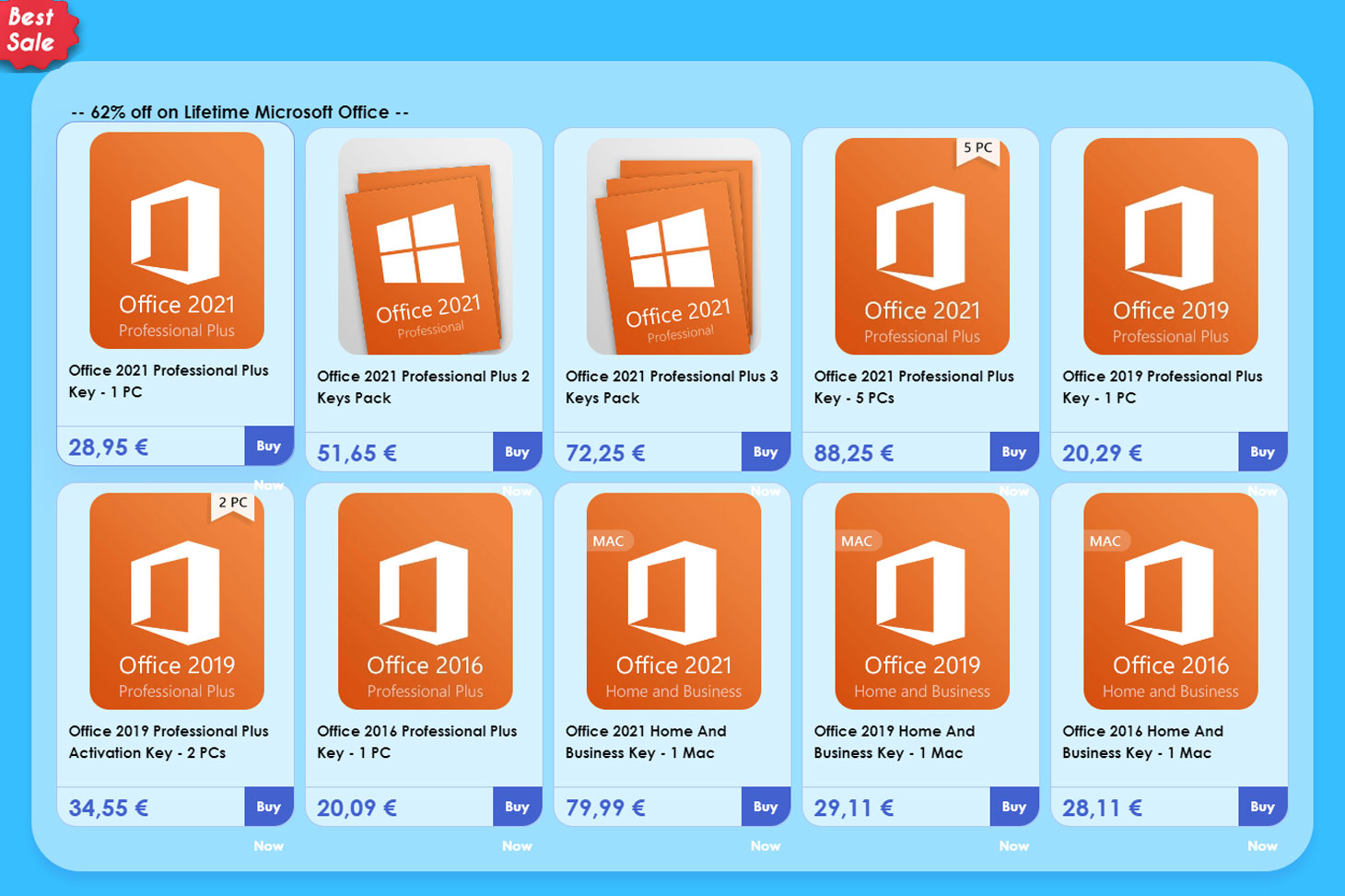
Task: Buy Office 2016 Professional Plus for 20,09 €
Action: click(517, 806)
